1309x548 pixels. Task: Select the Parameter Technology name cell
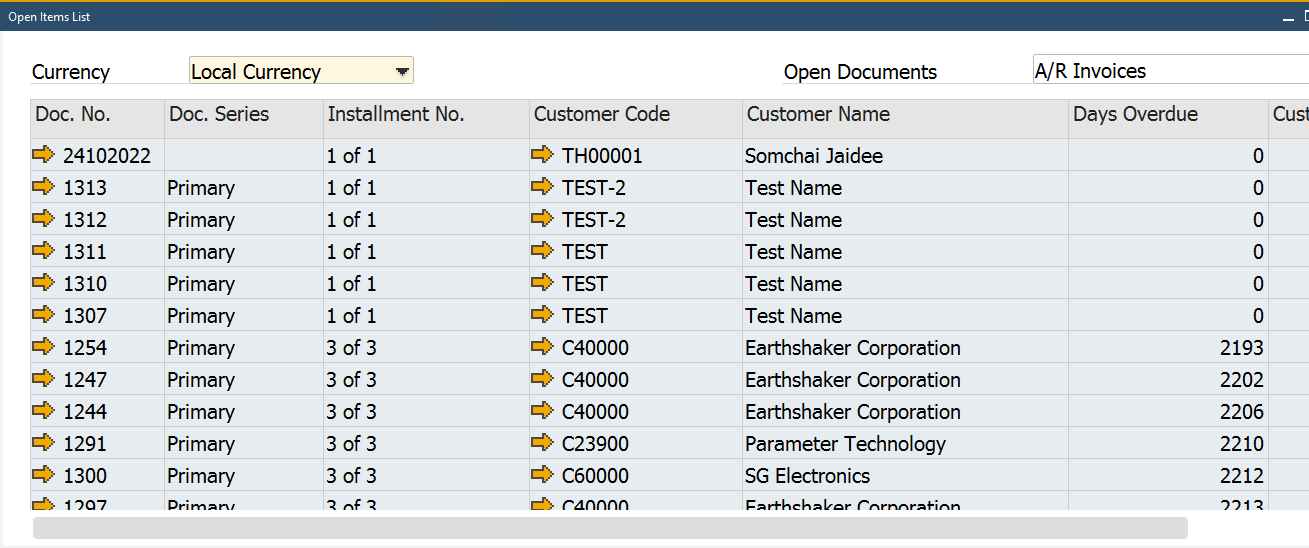[906, 444]
